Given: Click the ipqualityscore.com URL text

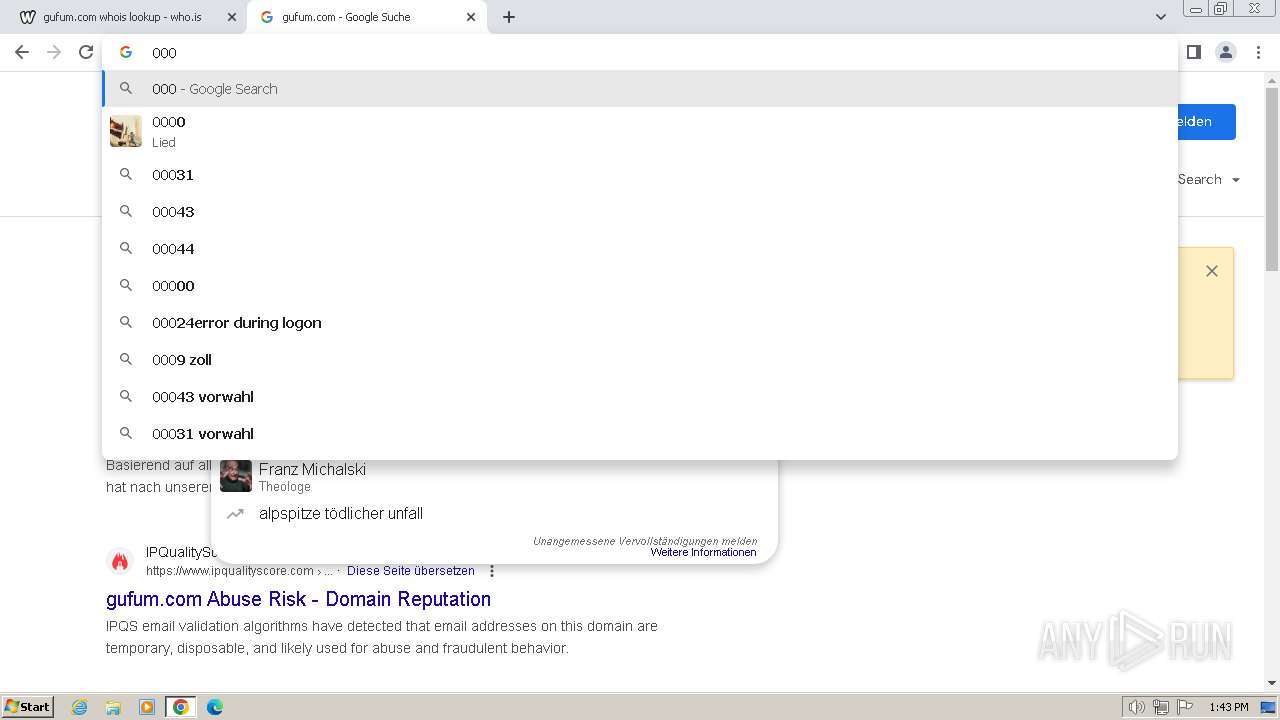Looking at the screenshot, I should pyautogui.click(x=230, y=571).
